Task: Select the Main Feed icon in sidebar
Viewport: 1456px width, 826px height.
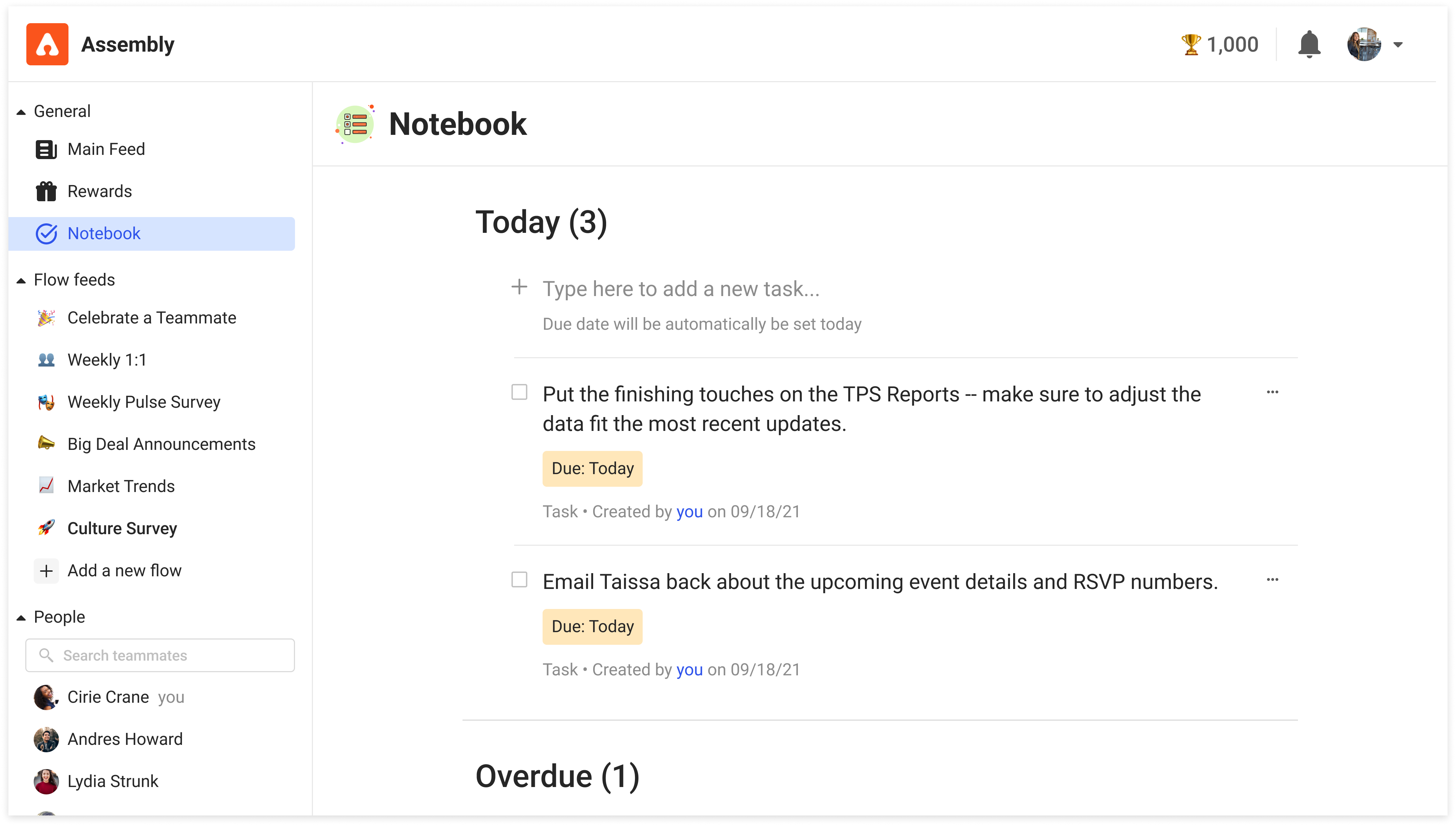Action: coord(46,149)
